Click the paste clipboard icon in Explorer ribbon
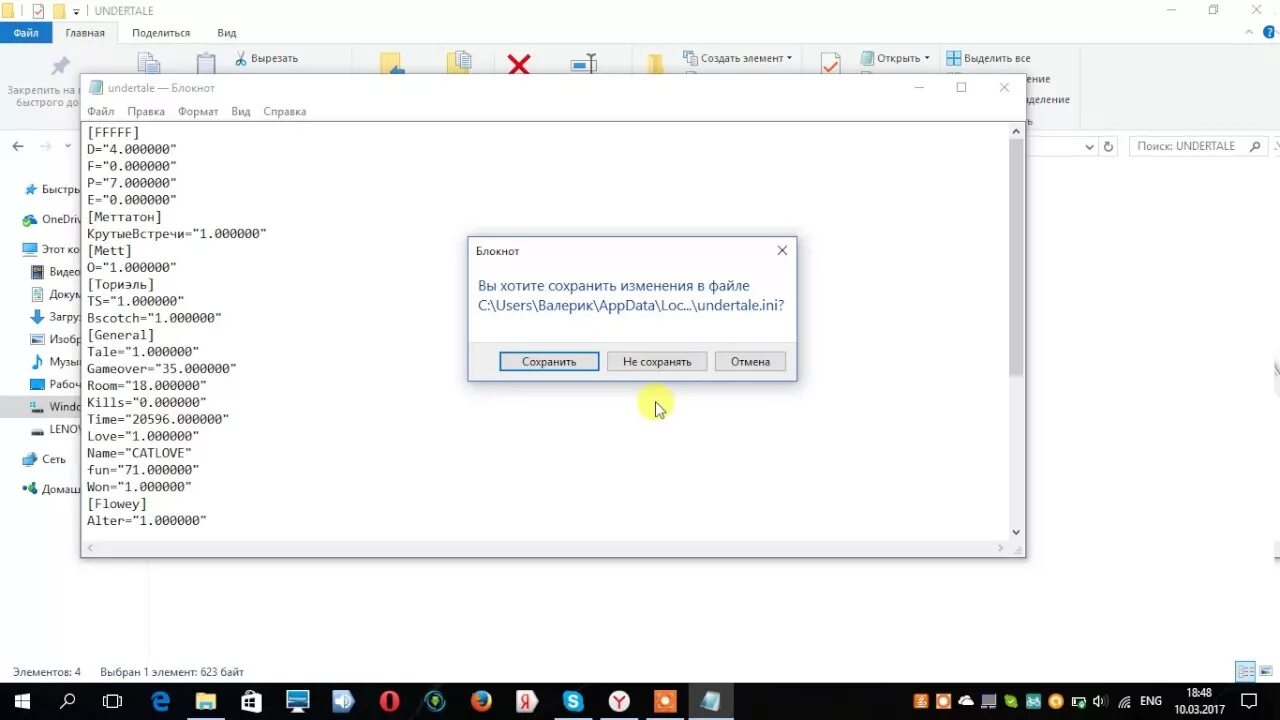The height and width of the screenshot is (720, 1280). pyautogui.click(x=206, y=63)
